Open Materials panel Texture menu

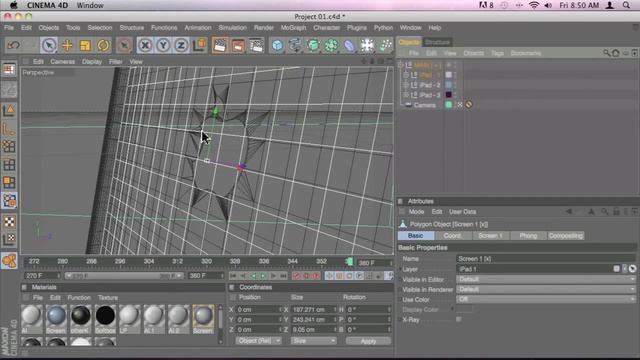(108, 298)
